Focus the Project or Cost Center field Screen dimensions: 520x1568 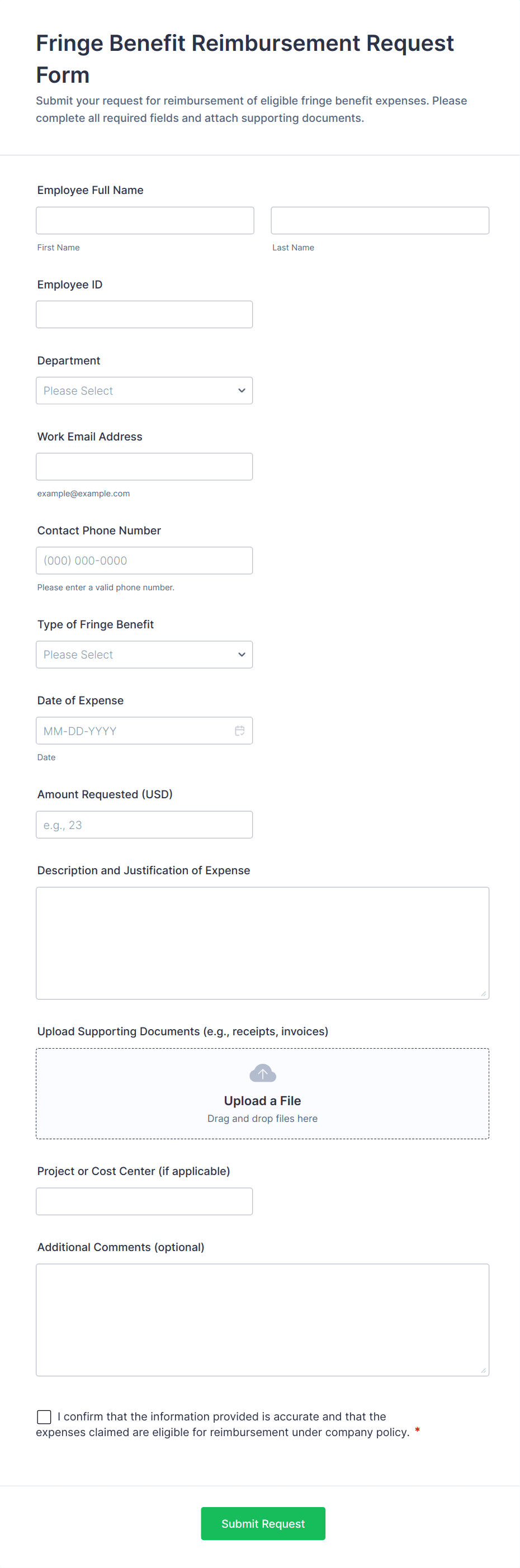pyautogui.click(x=144, y=1201)
